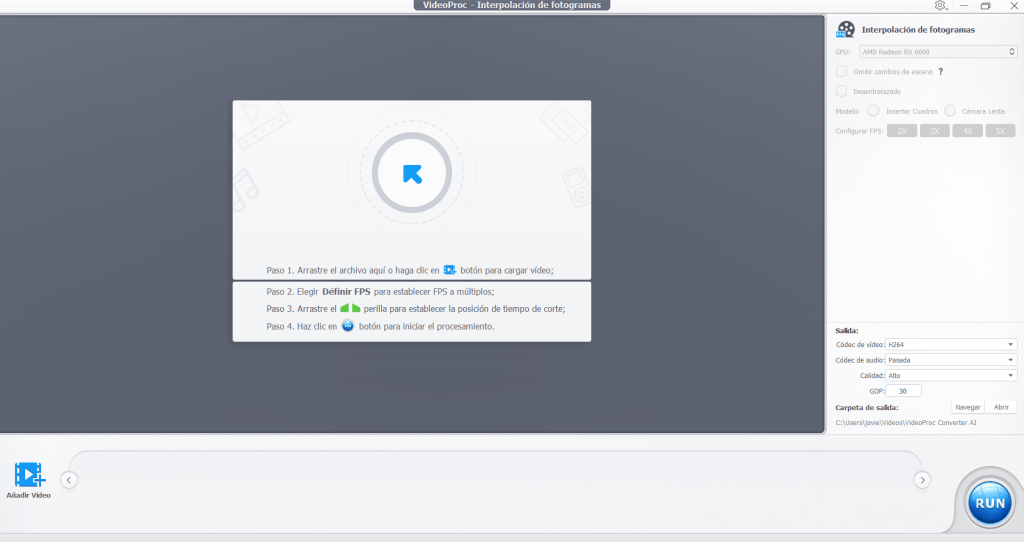Close the VideoProc window
Screen dimensions: 1024x542
pos(1014,5)
